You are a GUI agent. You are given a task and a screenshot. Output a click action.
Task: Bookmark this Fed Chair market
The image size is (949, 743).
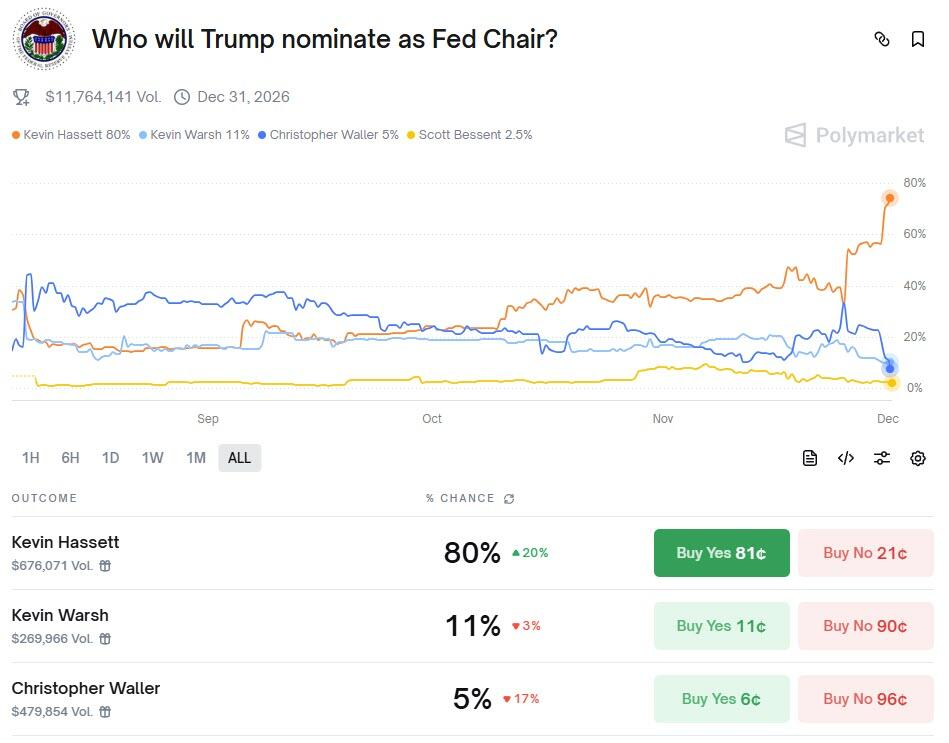[917, 39]
